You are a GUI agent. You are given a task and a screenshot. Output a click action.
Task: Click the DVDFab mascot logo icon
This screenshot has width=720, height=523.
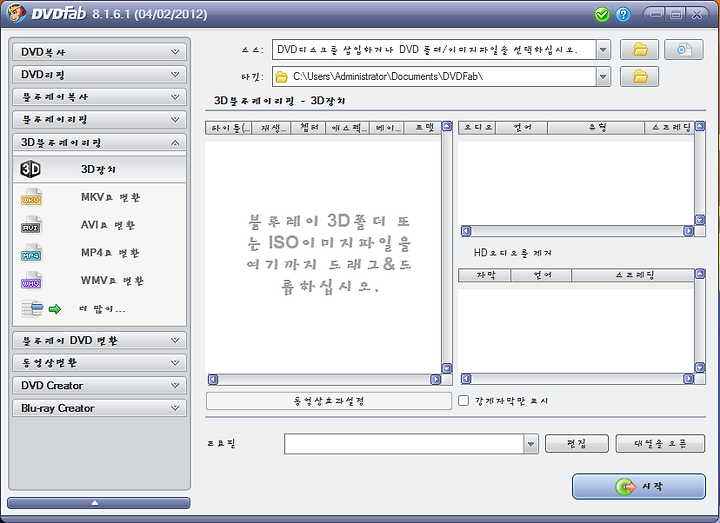pyautogui.click(x=16, y=12)
